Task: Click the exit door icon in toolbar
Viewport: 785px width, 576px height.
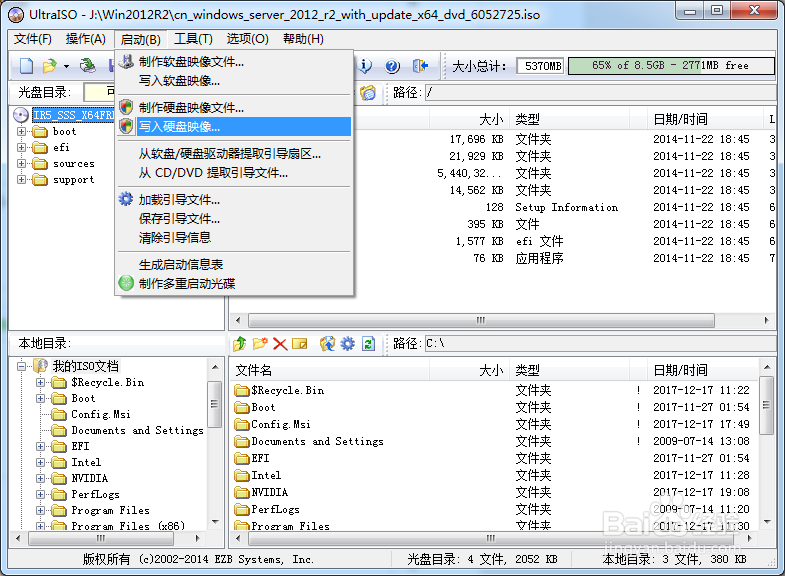Action: point(420,66)
